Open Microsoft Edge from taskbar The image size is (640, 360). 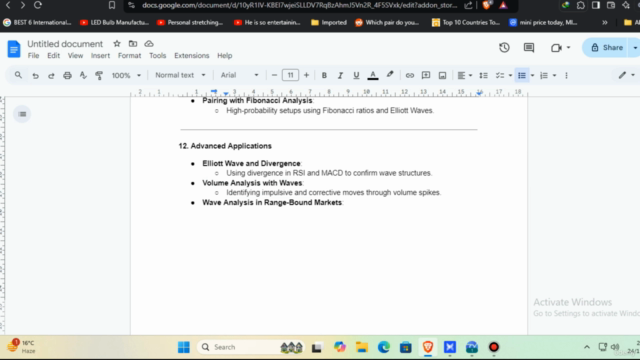coord(384,347)
